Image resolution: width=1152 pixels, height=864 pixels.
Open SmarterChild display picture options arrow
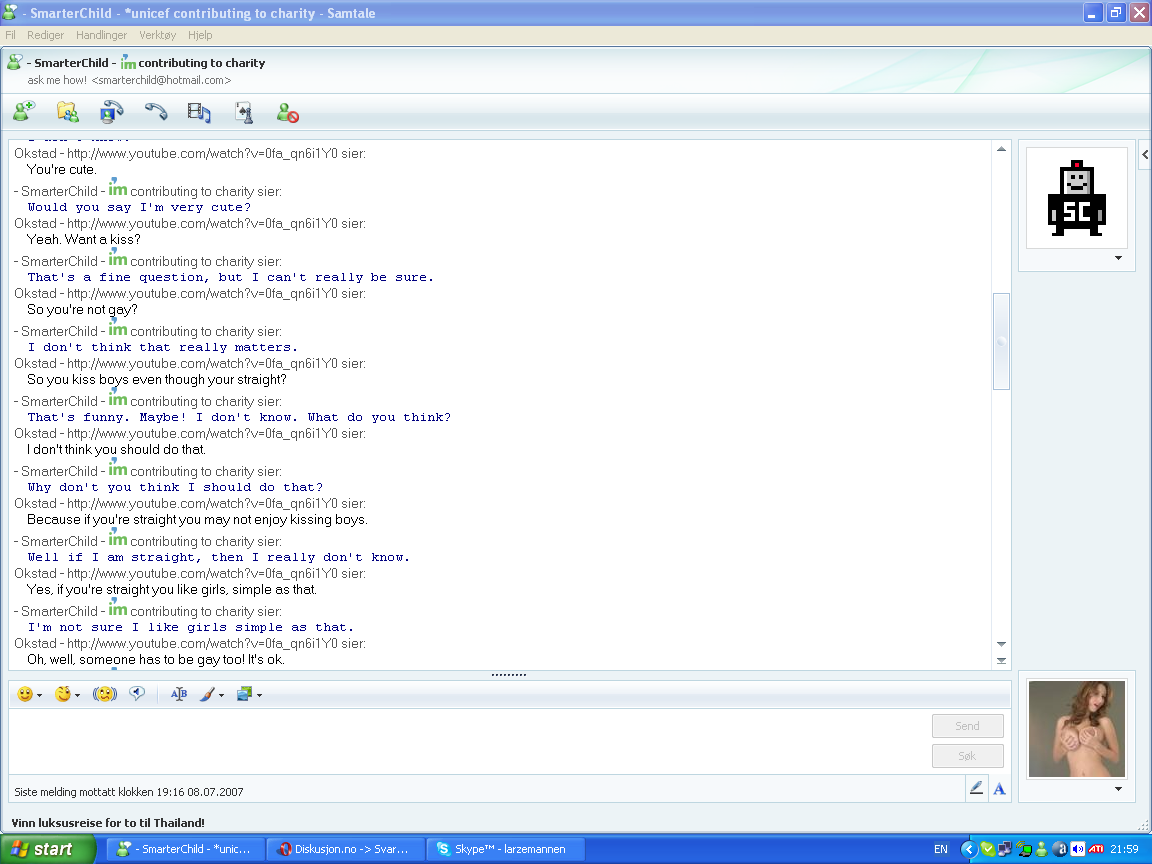tap(1118, 258)
